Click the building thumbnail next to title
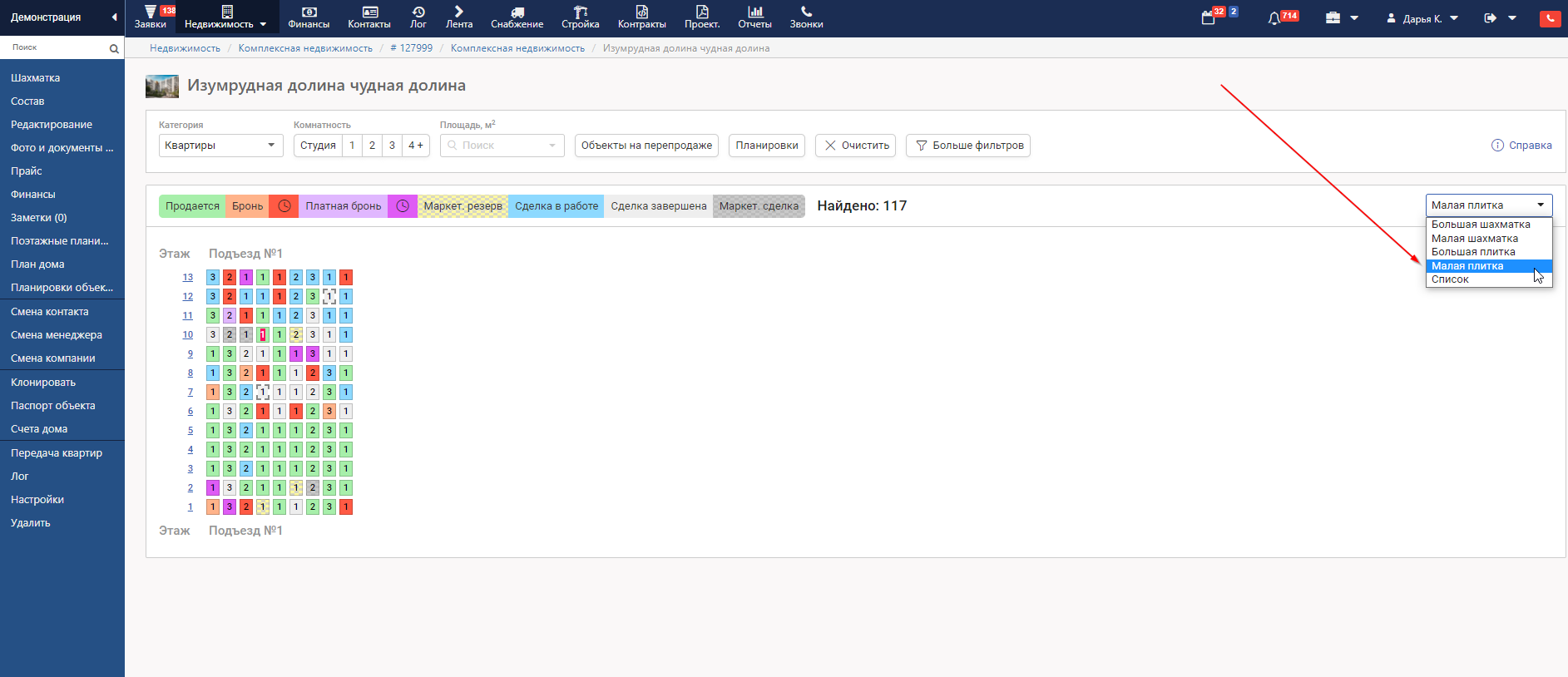This screenshot has width=1568, height=677. (x=162, y=86)
